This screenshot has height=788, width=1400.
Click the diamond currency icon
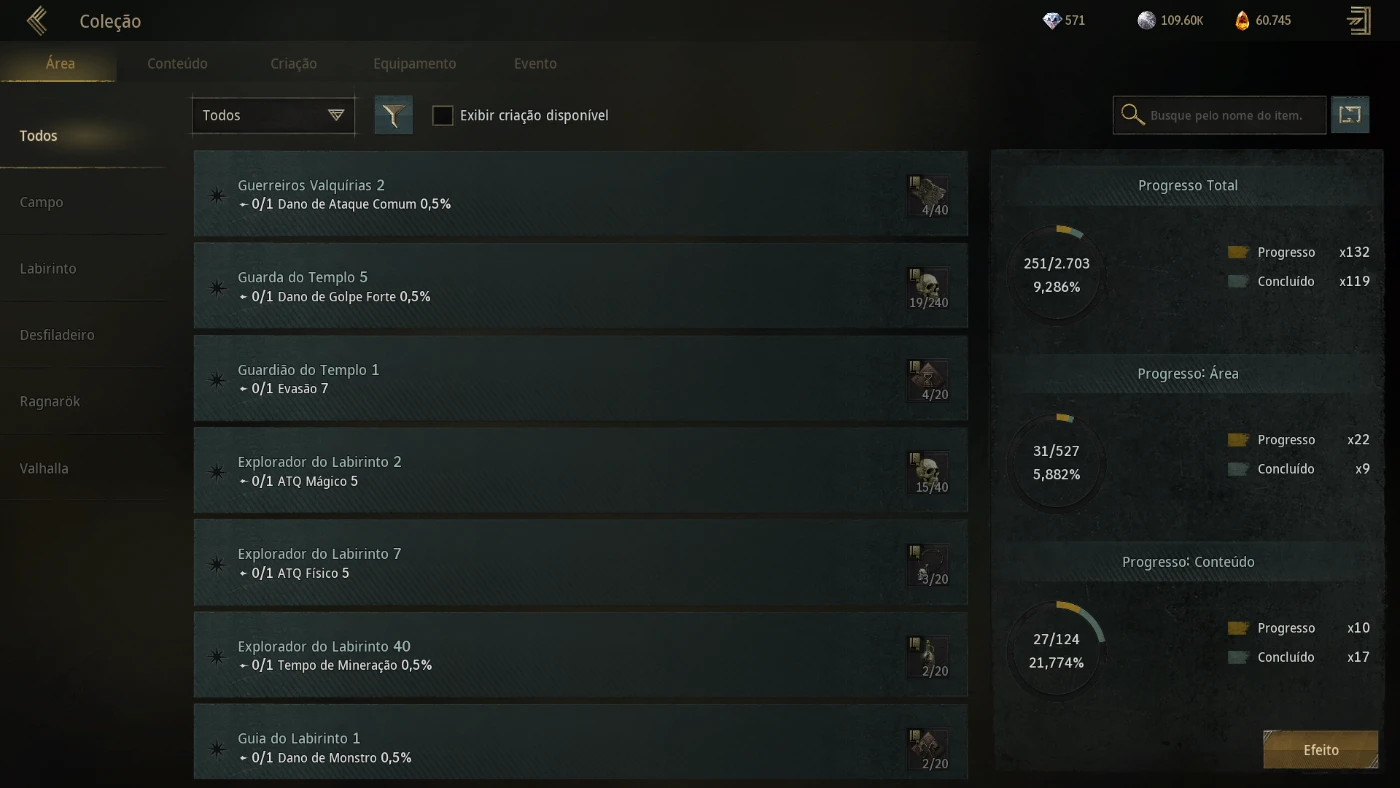(1051, 20)
